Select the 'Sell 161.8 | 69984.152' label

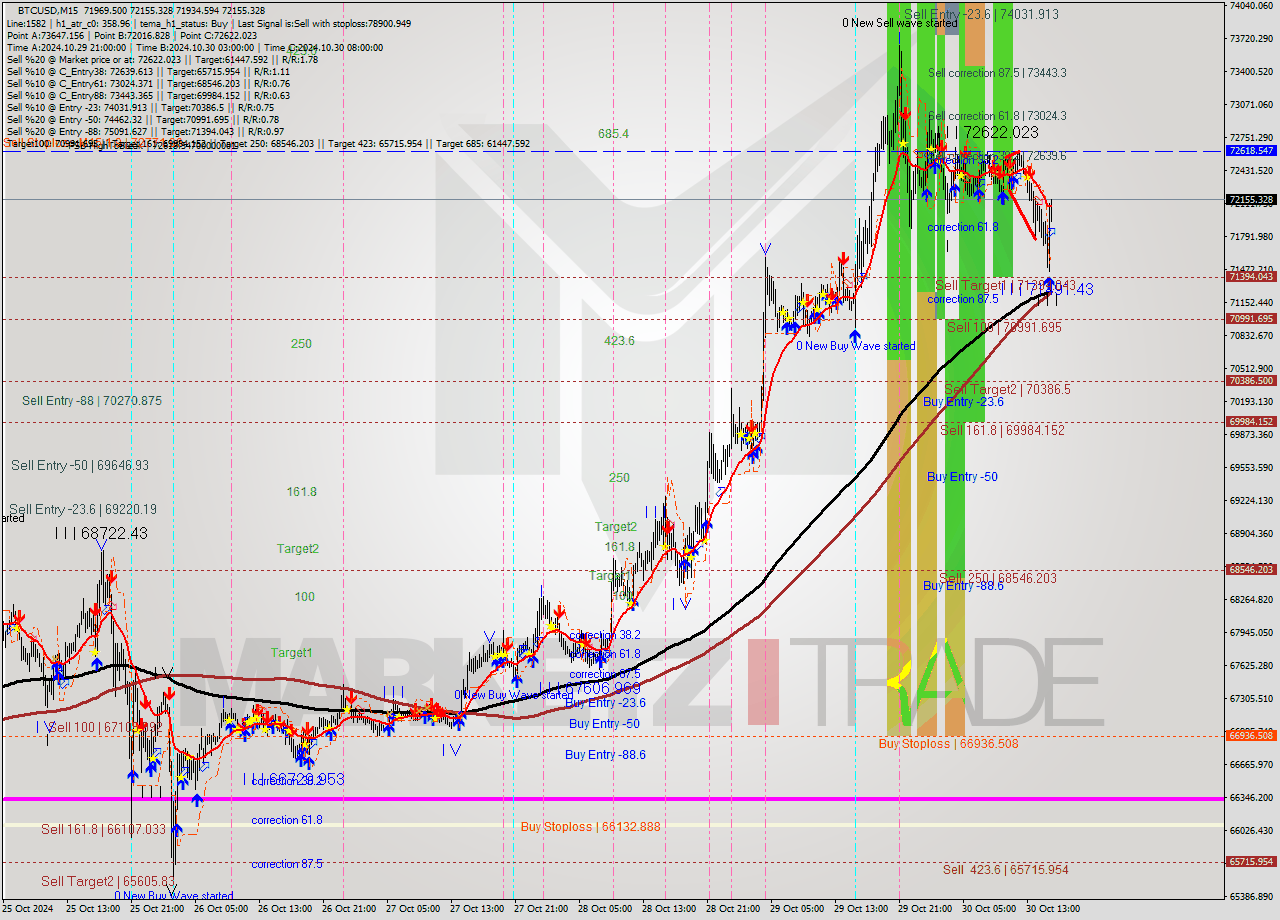pos(1002,430)
